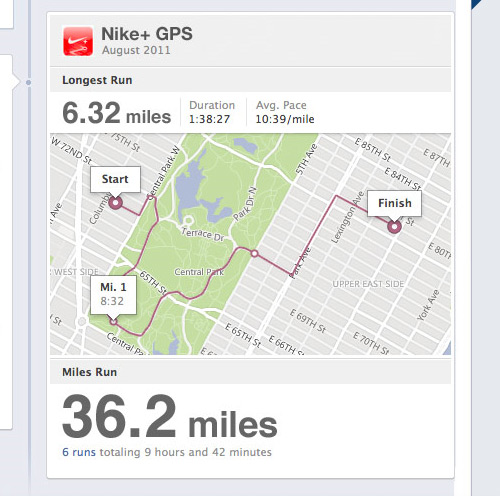Click the 36.2 miles total figure
The width and height of the screenshot is (500, 496).
point(170,417)
